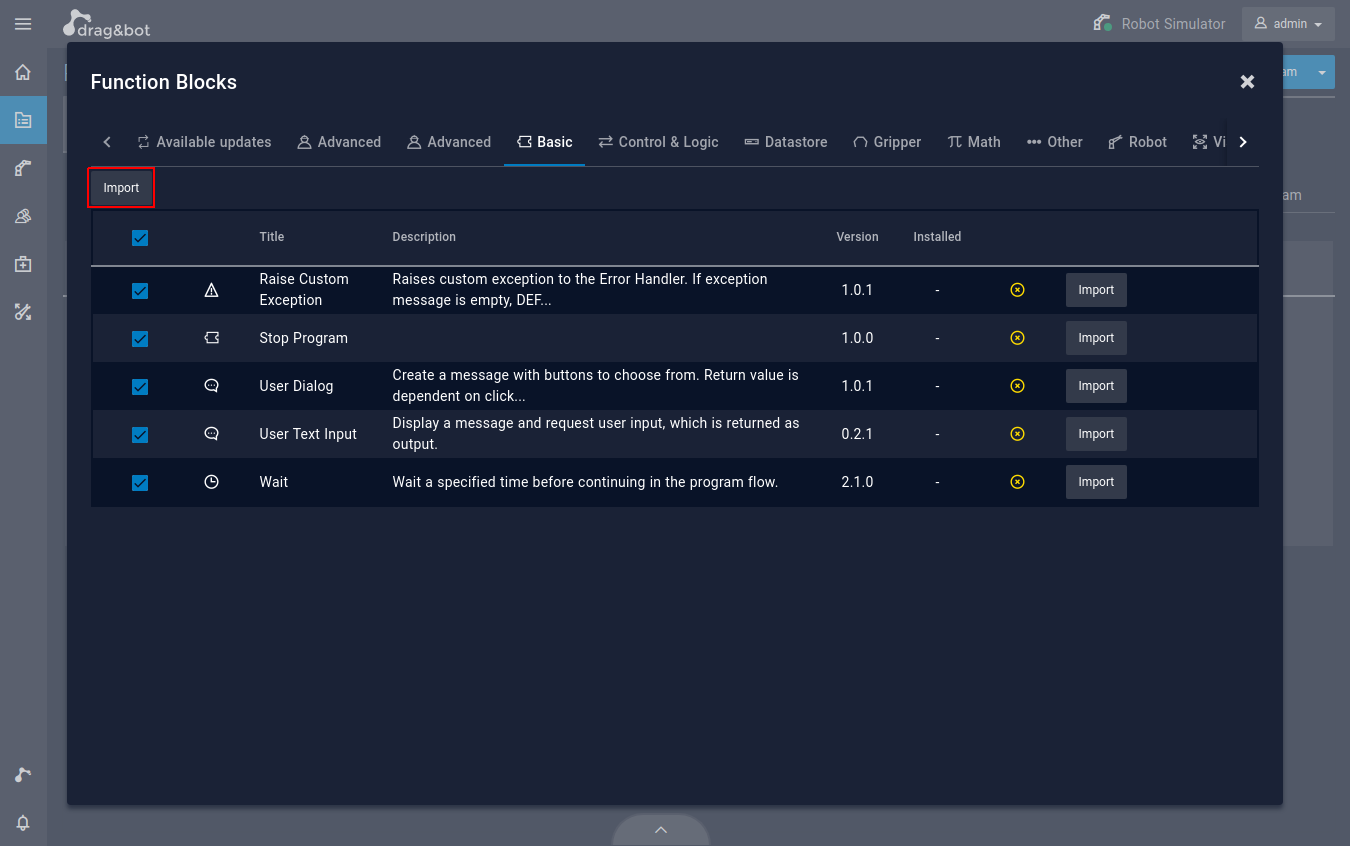Image resolution: width=1350 pixels, height=846 pixels.
Task: Click the Description column header
Action: pos(424,237)
